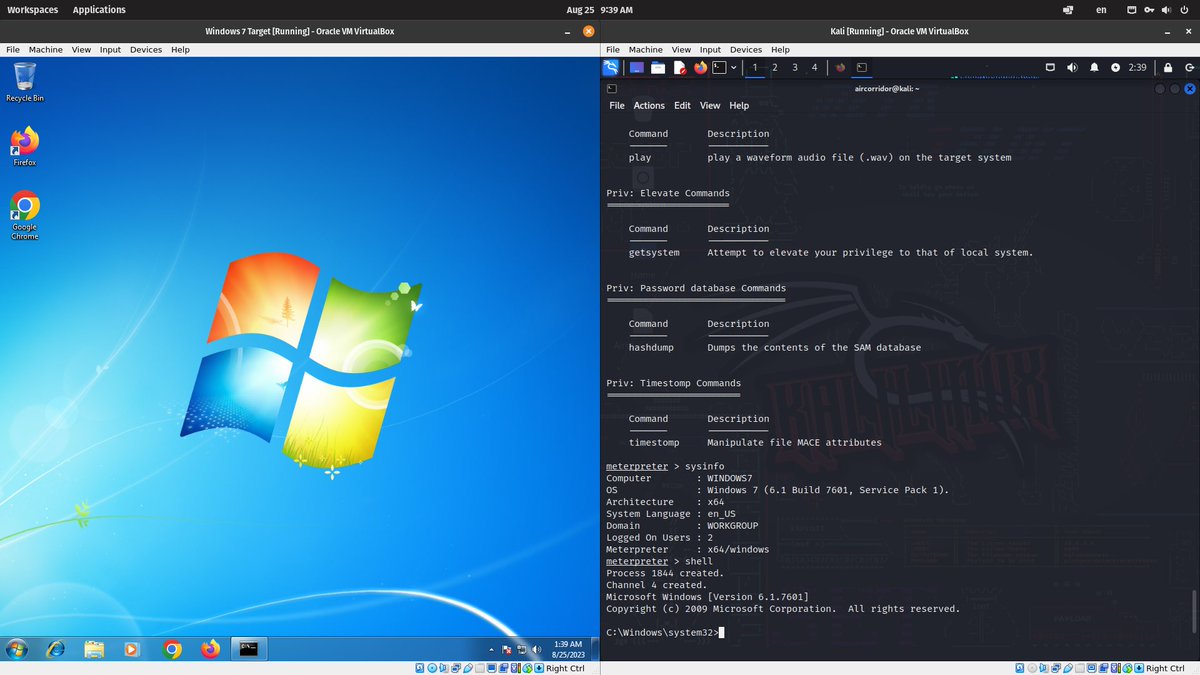Launch the text editor from Kali panel
This screenshot has height=675, width=1200.
680,67
